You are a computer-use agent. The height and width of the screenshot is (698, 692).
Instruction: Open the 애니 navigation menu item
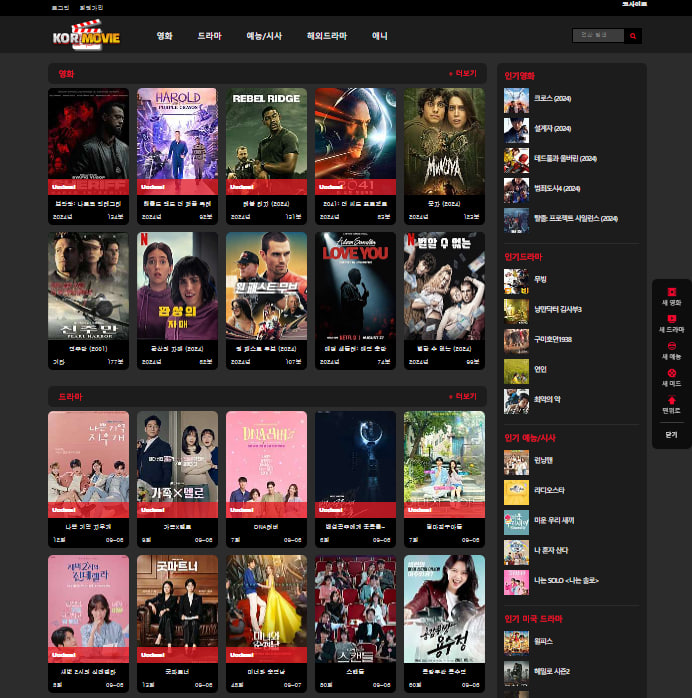[x=379, y=36]
